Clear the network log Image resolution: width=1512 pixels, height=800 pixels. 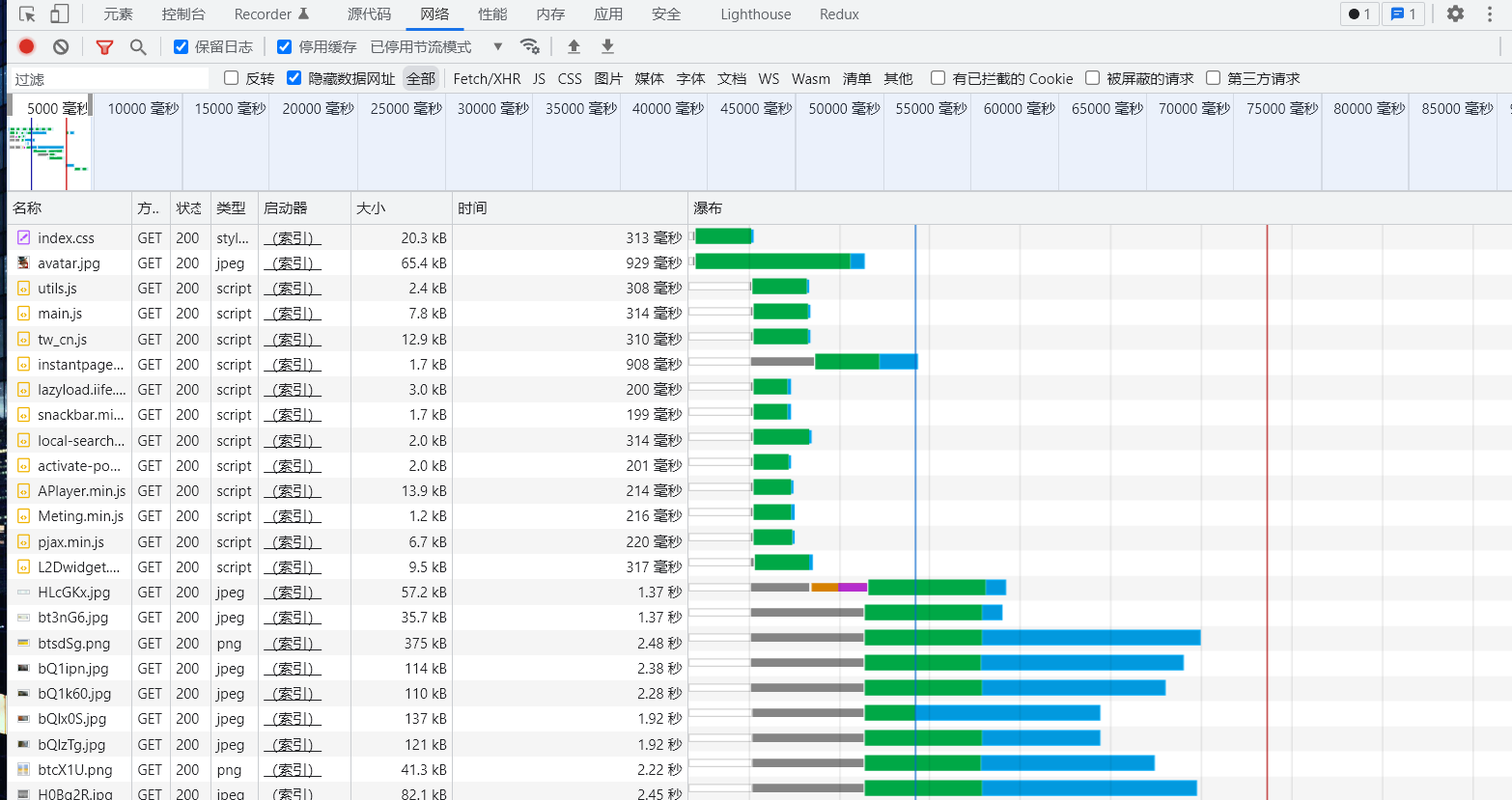[x=61, y=46]
